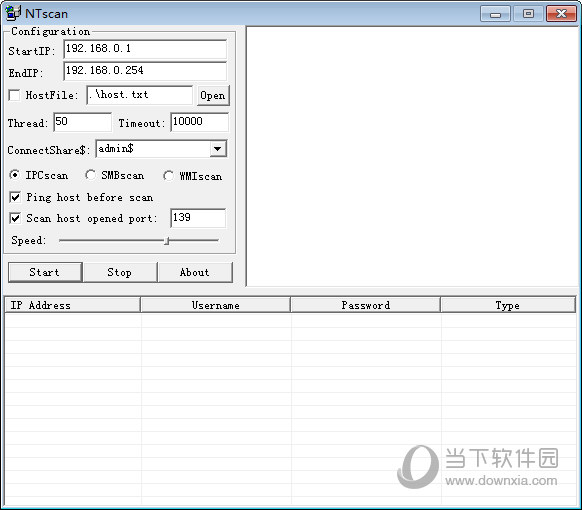This screenshot has height=510, width=582.
Task: Select the IPCscan radio button
Action: tap(14, 175)
